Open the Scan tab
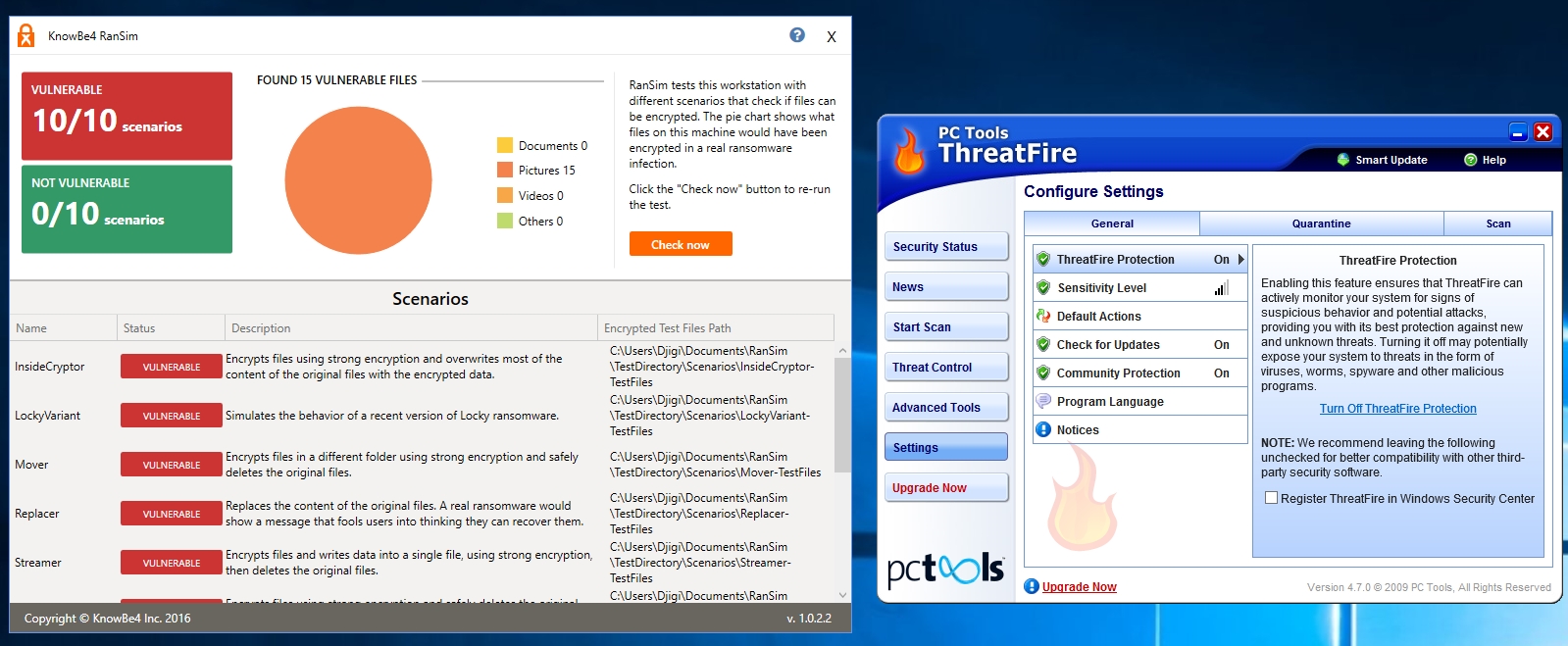1568x646 pixels. pos(1498,224)
